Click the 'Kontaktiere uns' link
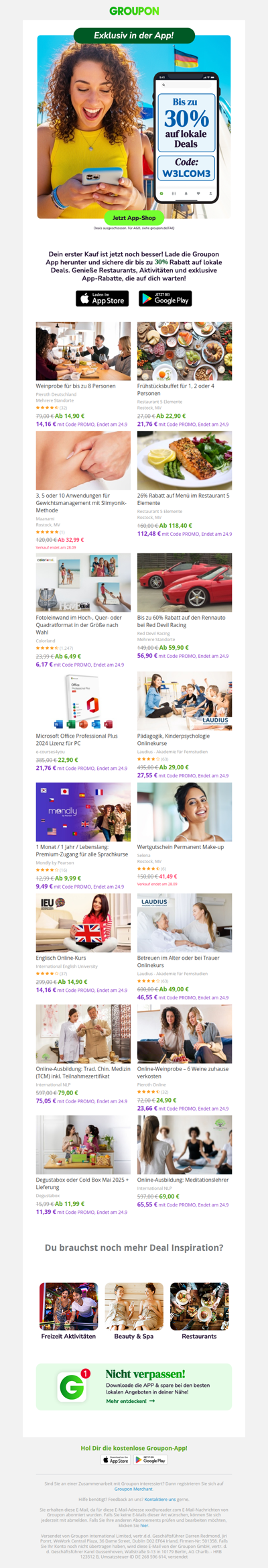This screenshot has height=1568, width=268. (160, 1499)
